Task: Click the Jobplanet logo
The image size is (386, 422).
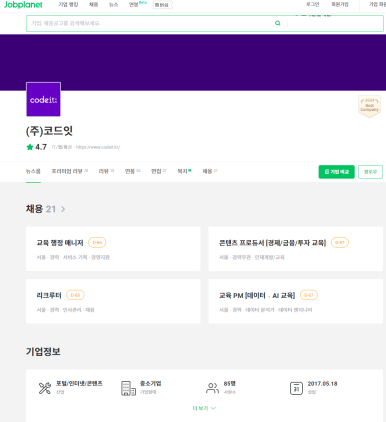Action: tap(23, 5)
